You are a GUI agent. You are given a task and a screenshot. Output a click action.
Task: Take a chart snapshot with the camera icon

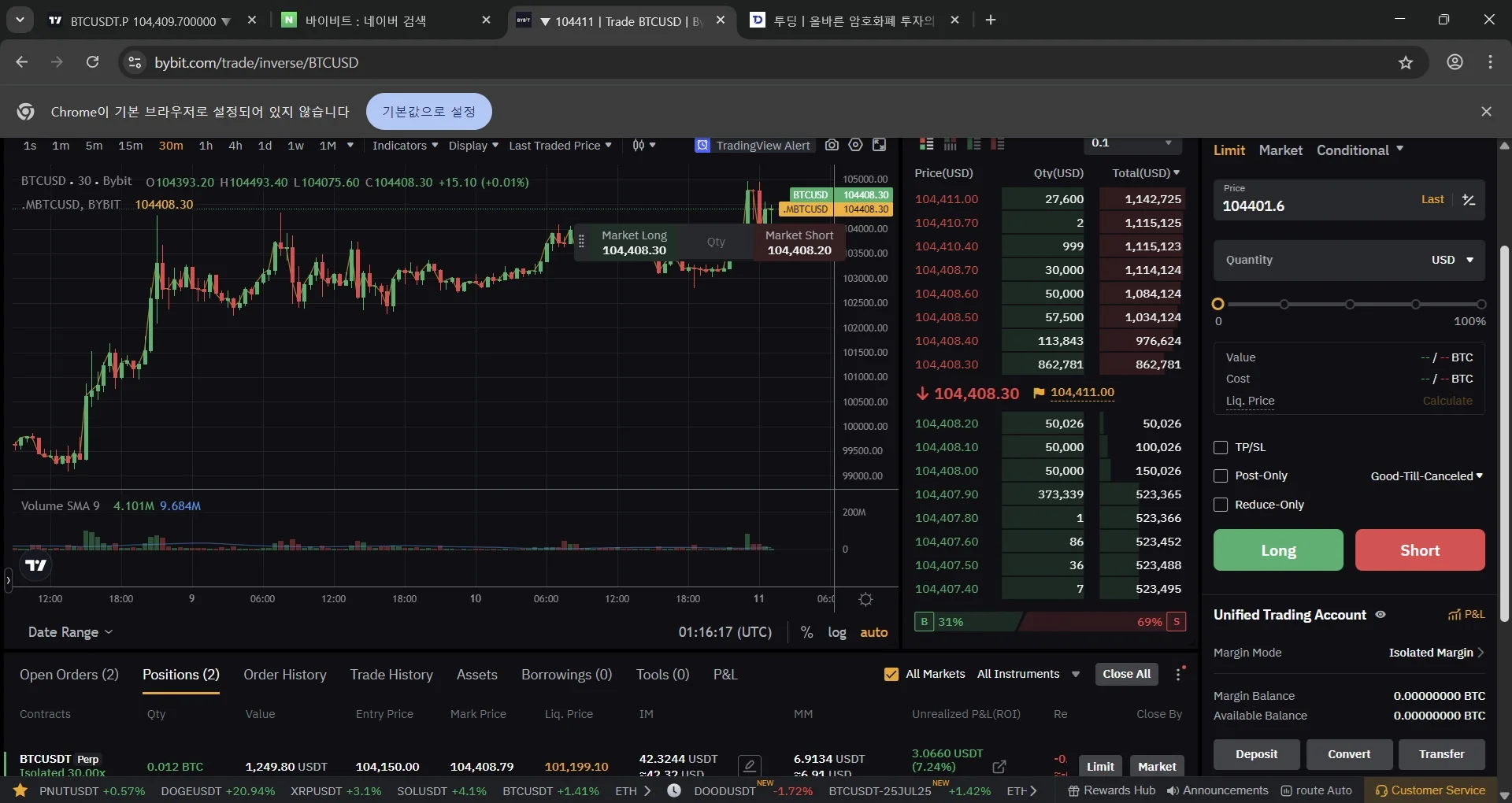click(x=832, y=145)
